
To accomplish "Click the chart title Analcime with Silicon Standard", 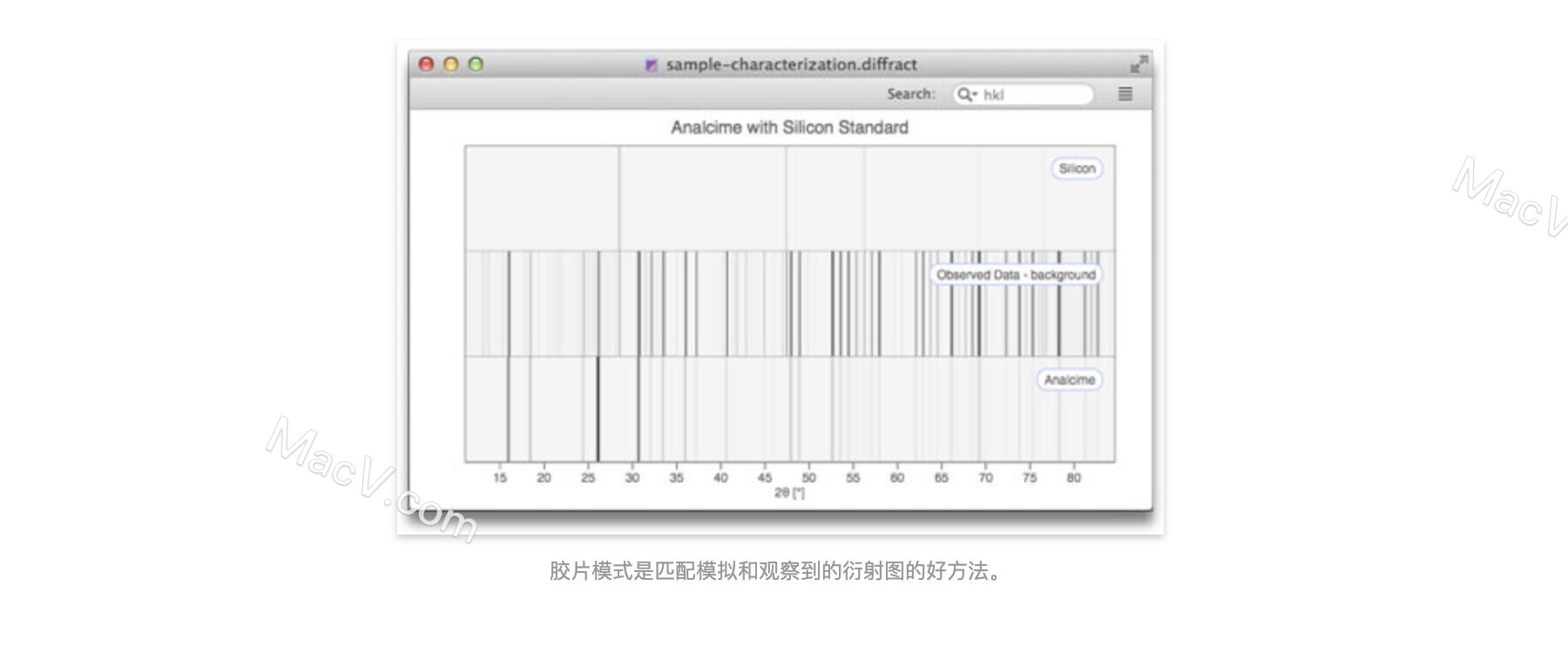I will click(x=789, y=128).
